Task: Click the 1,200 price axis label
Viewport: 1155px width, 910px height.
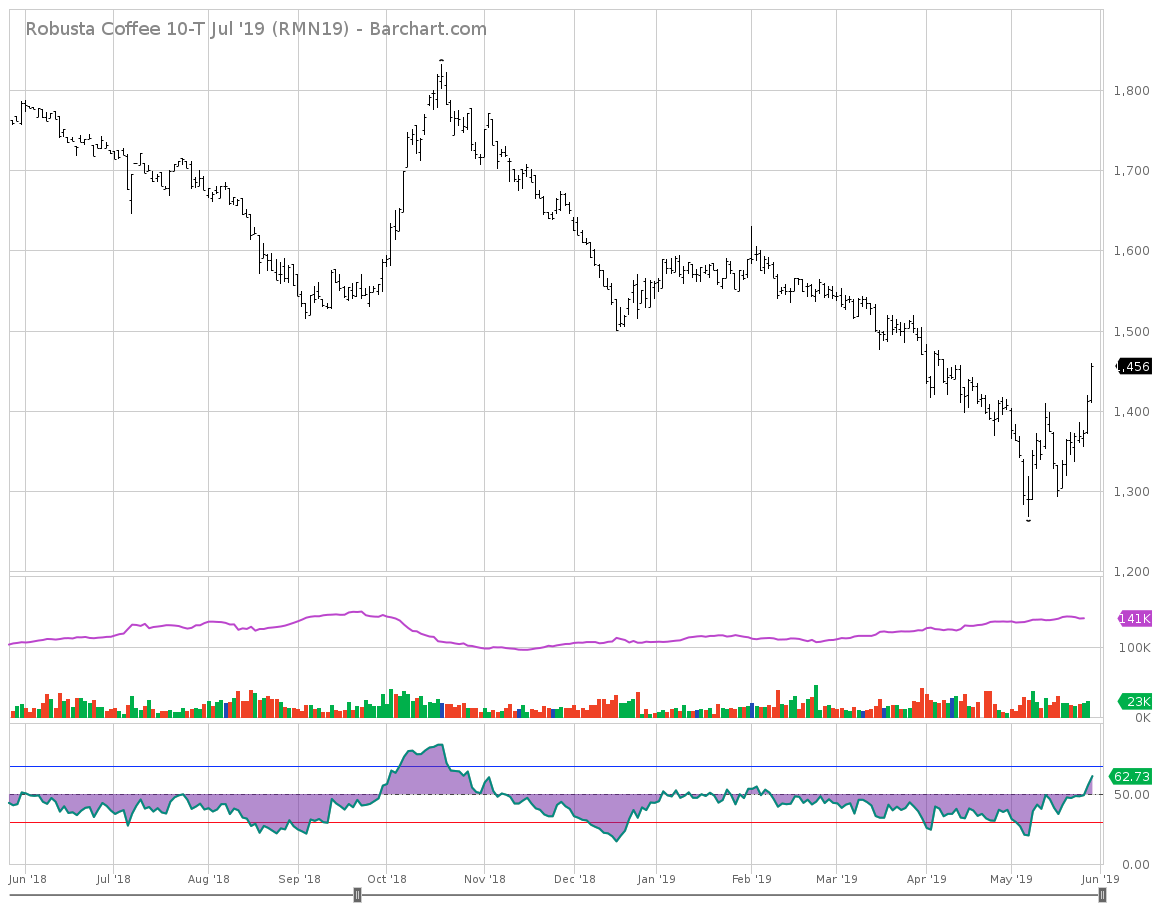Action: click(x=1132, y=572)
